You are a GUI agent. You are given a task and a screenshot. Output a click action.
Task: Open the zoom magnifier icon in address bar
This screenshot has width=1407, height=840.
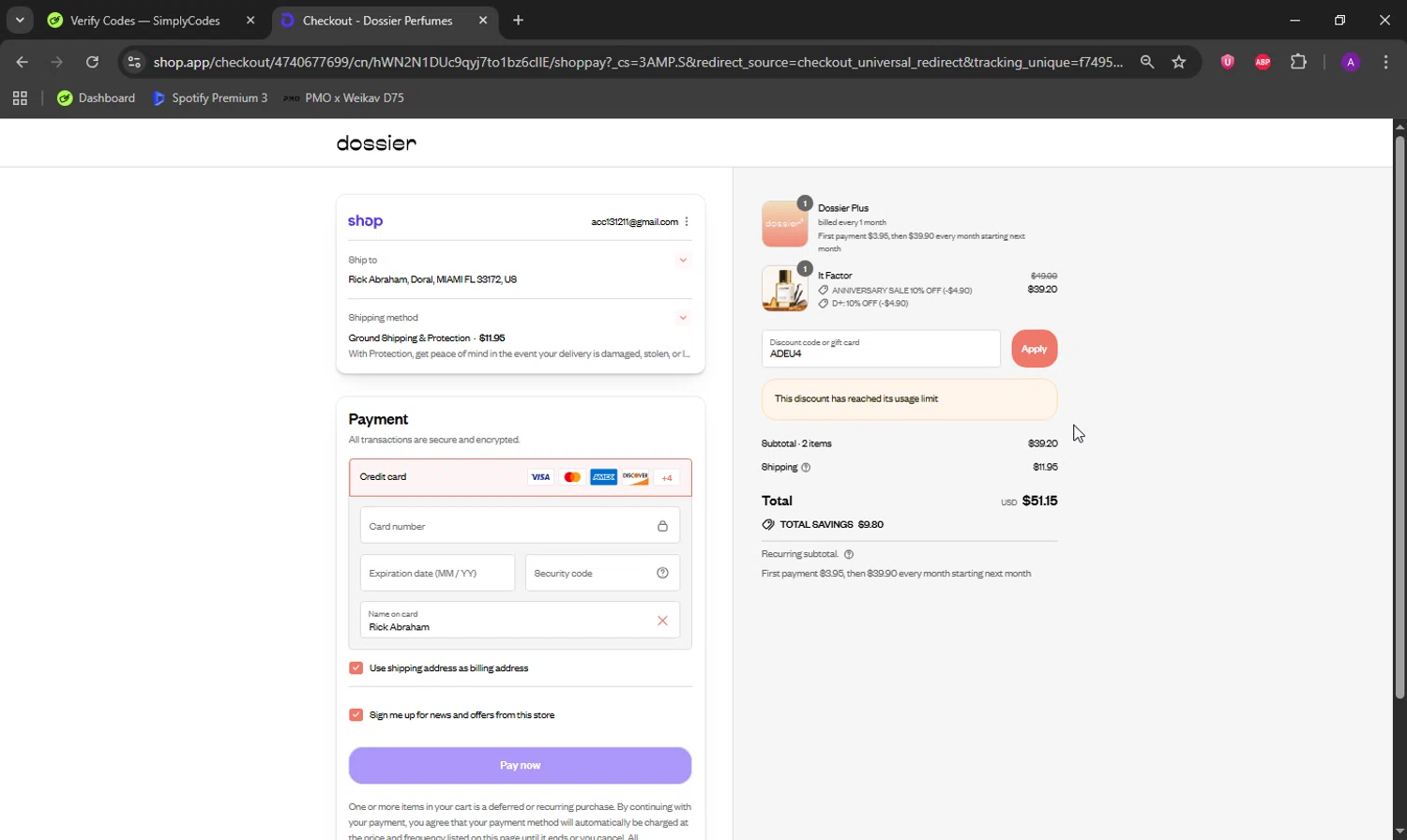[1147, 62]
